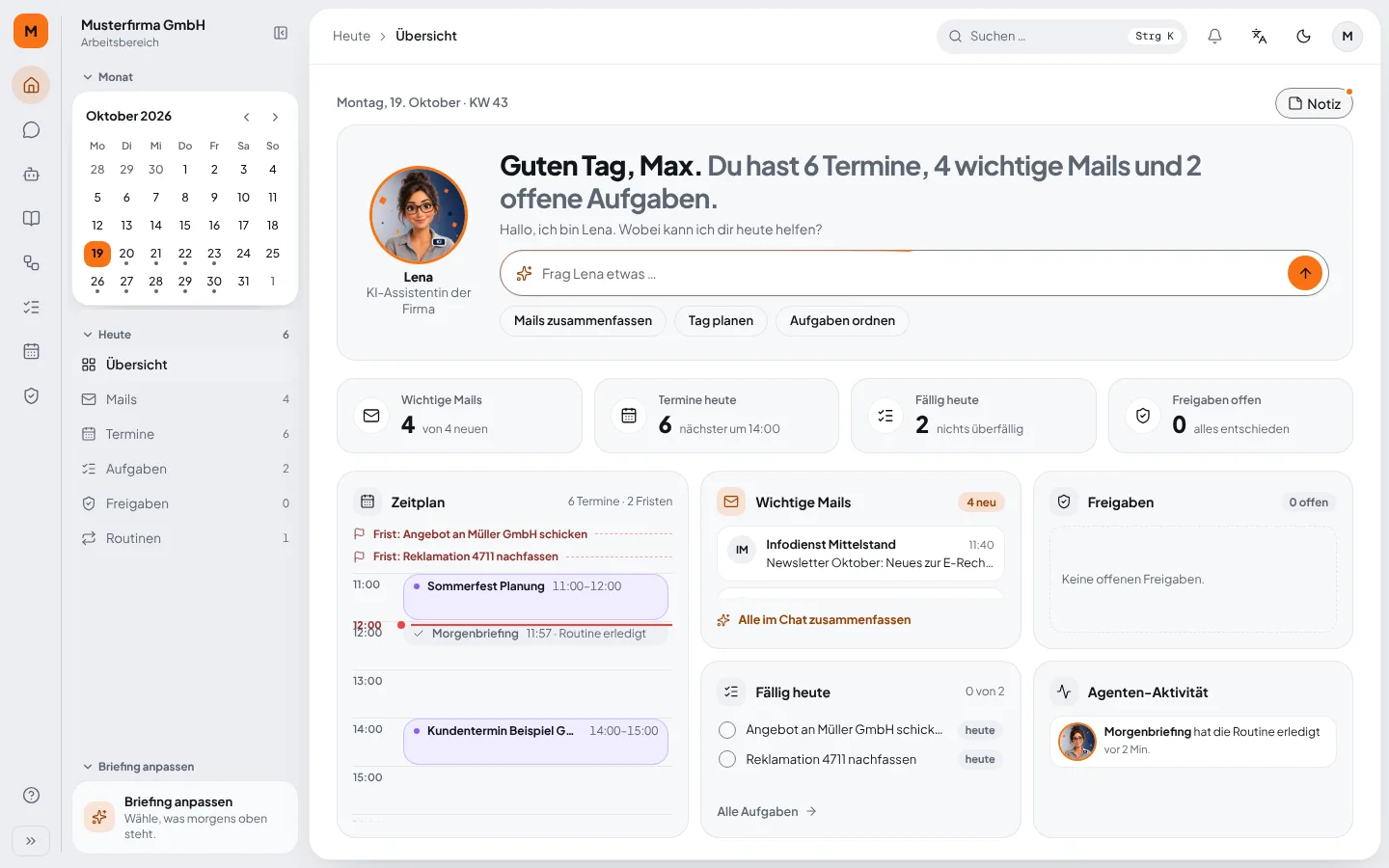Collapse the sidebar panel icon
1389x868 pixels.
[281, 33]
